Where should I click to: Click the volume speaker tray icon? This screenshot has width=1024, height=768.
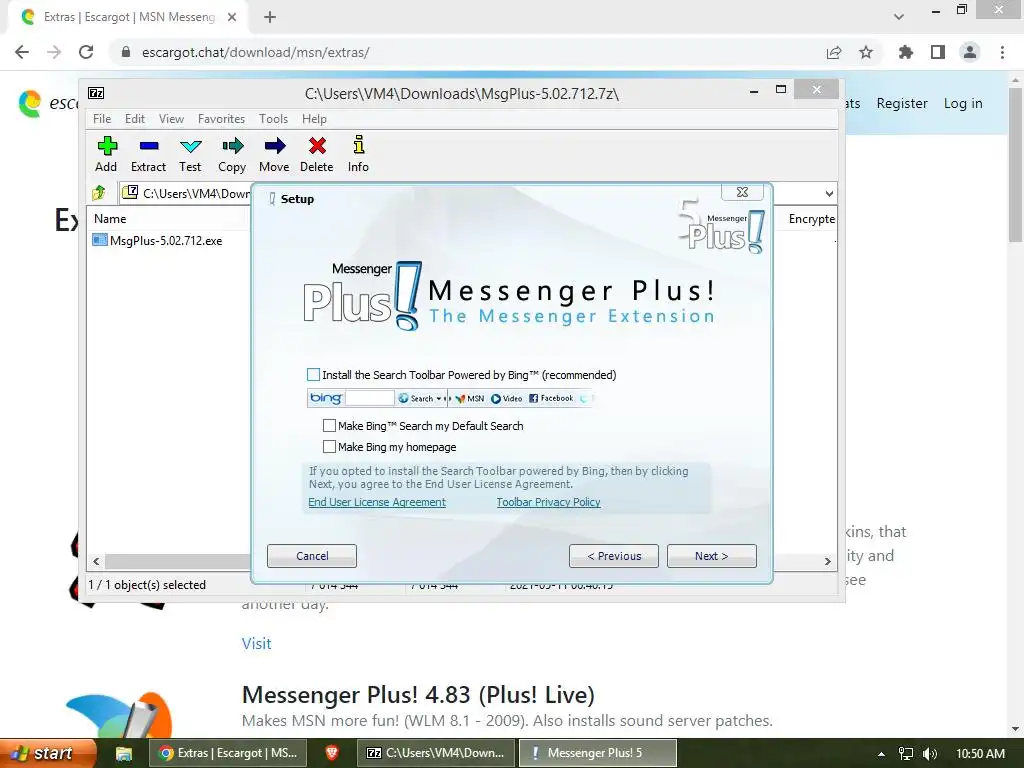coord(931,754)
